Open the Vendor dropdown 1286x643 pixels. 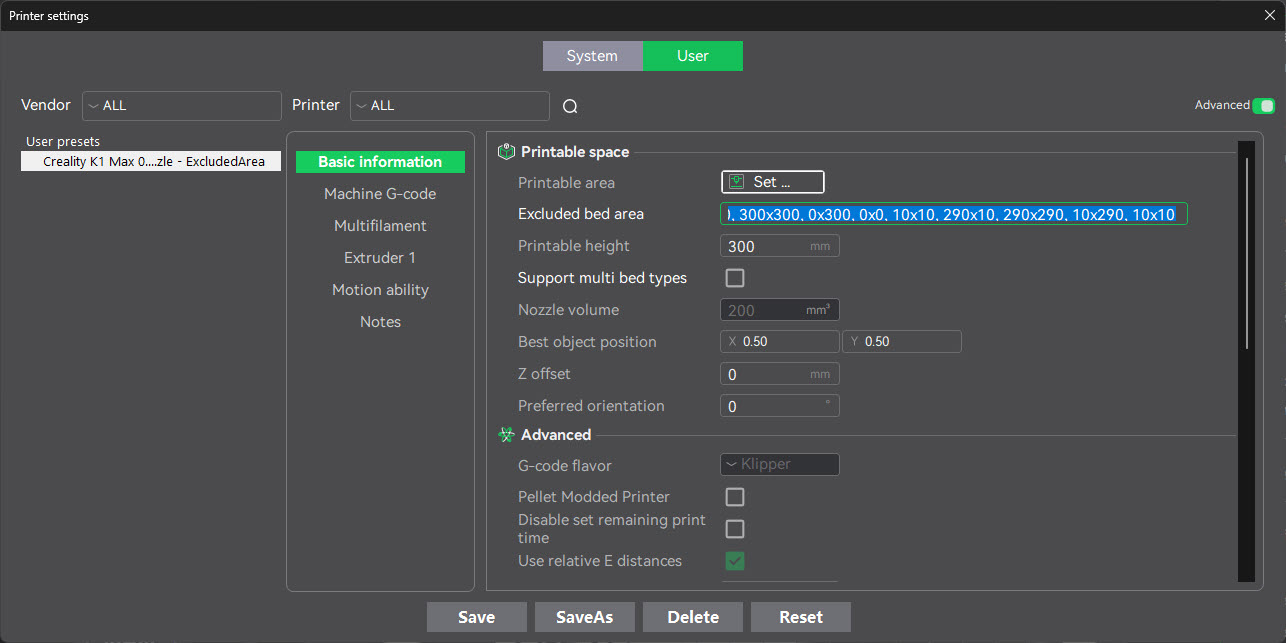[181, 105]
